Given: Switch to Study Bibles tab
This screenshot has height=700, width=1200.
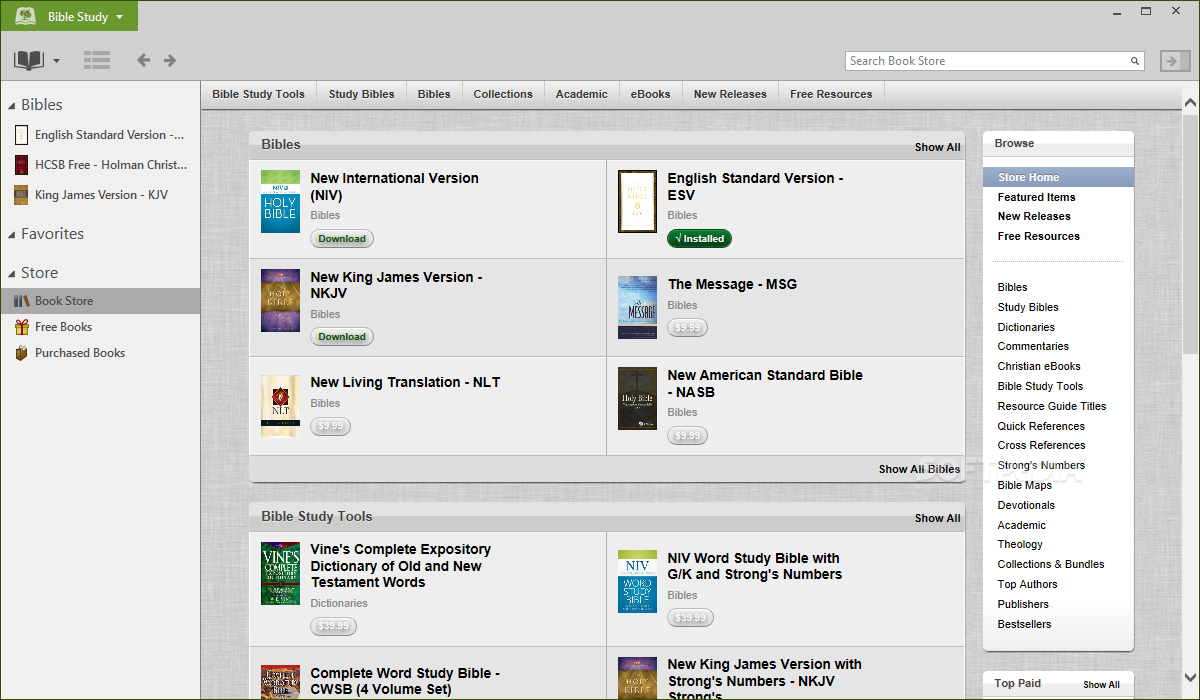Looking at the screenshot, I should click(x=361, y=94).
